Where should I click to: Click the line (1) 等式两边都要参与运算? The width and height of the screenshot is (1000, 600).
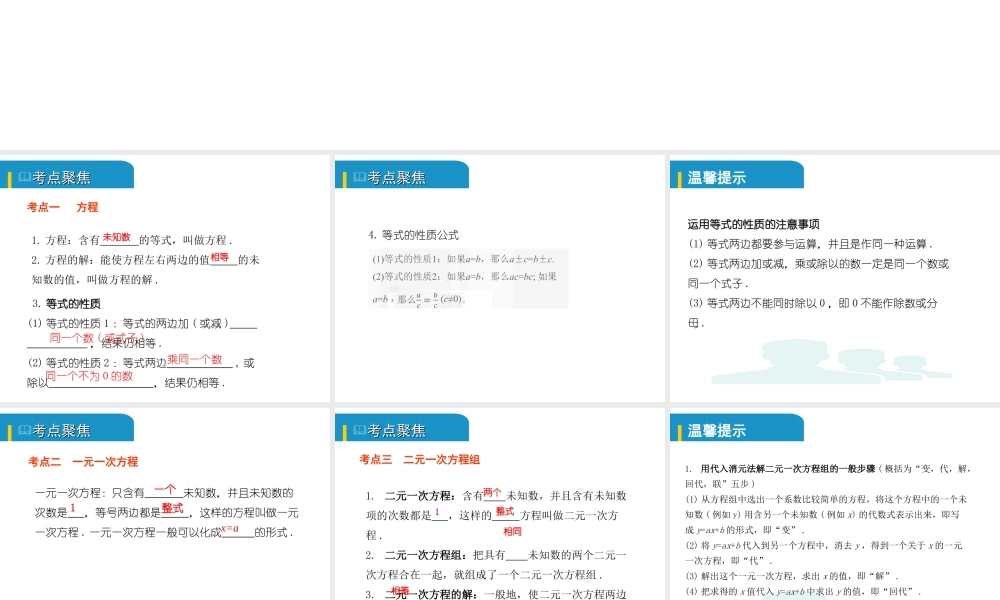(x=810, y=244)
